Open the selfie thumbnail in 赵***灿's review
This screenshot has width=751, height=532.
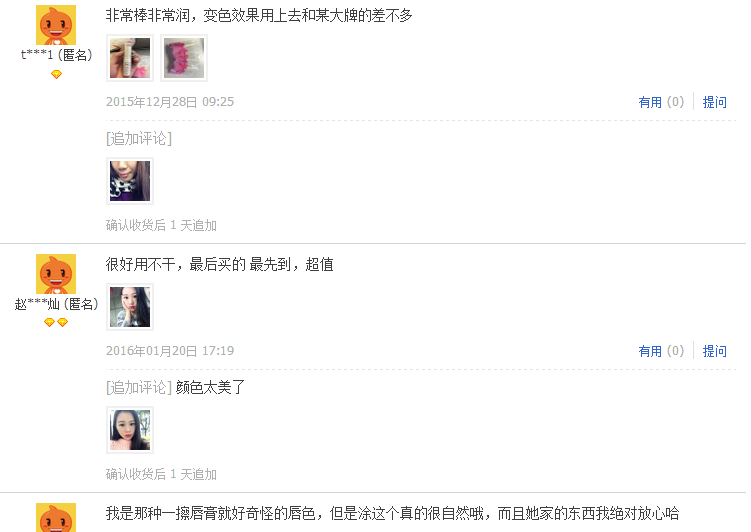[130, 307]
